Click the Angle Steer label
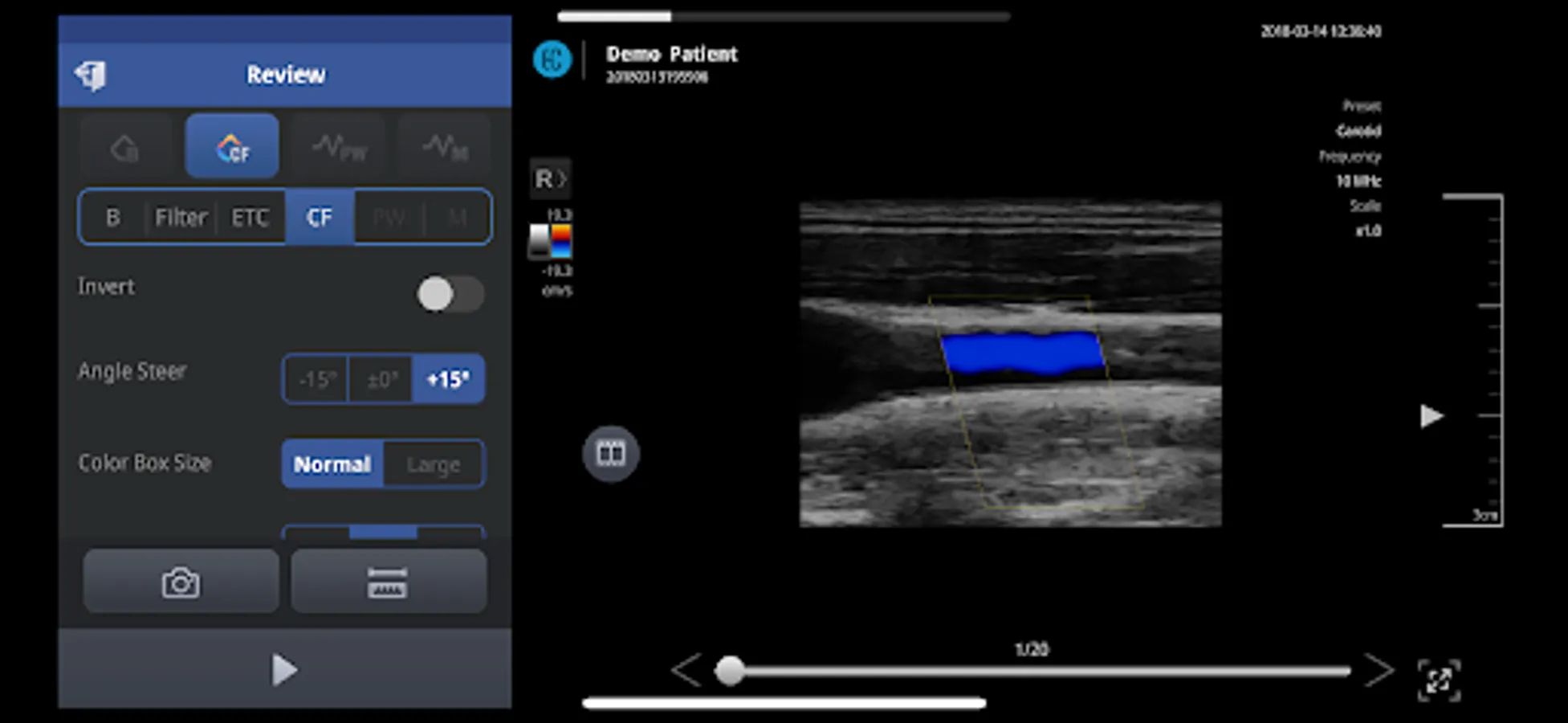 click(132, 371)
